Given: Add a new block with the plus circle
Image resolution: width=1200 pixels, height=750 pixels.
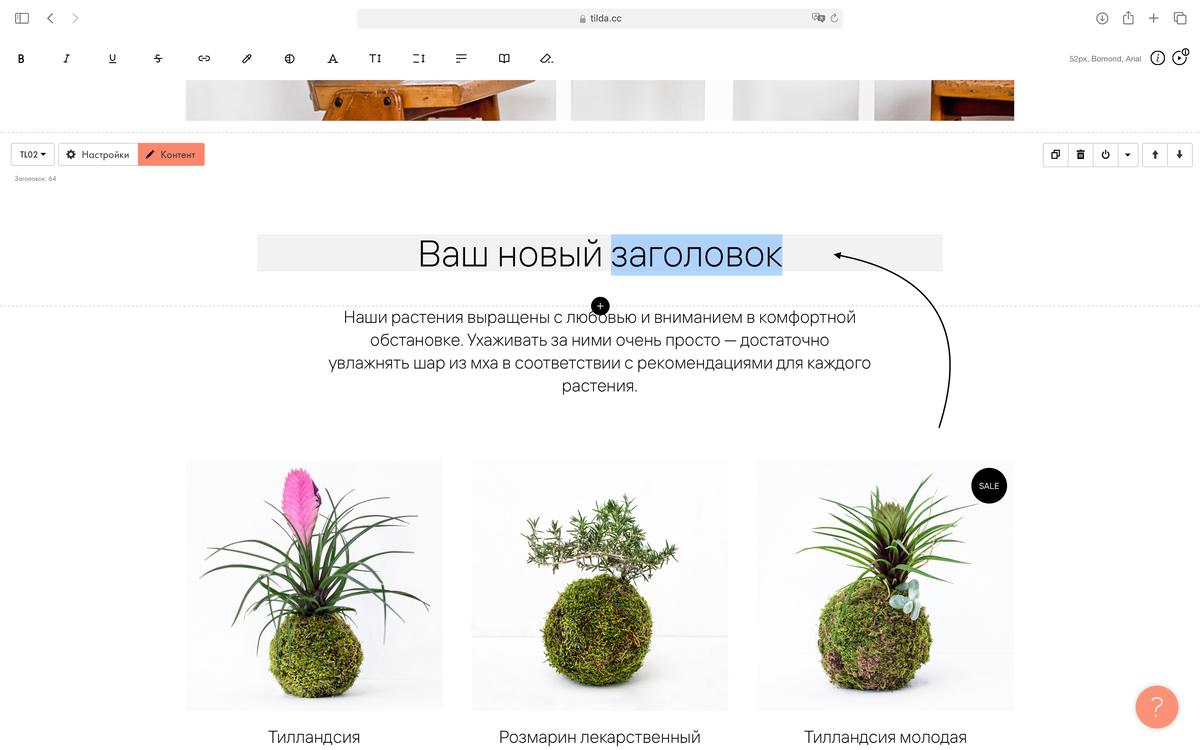Looking at the screenshot, I should tap(600, 305).
